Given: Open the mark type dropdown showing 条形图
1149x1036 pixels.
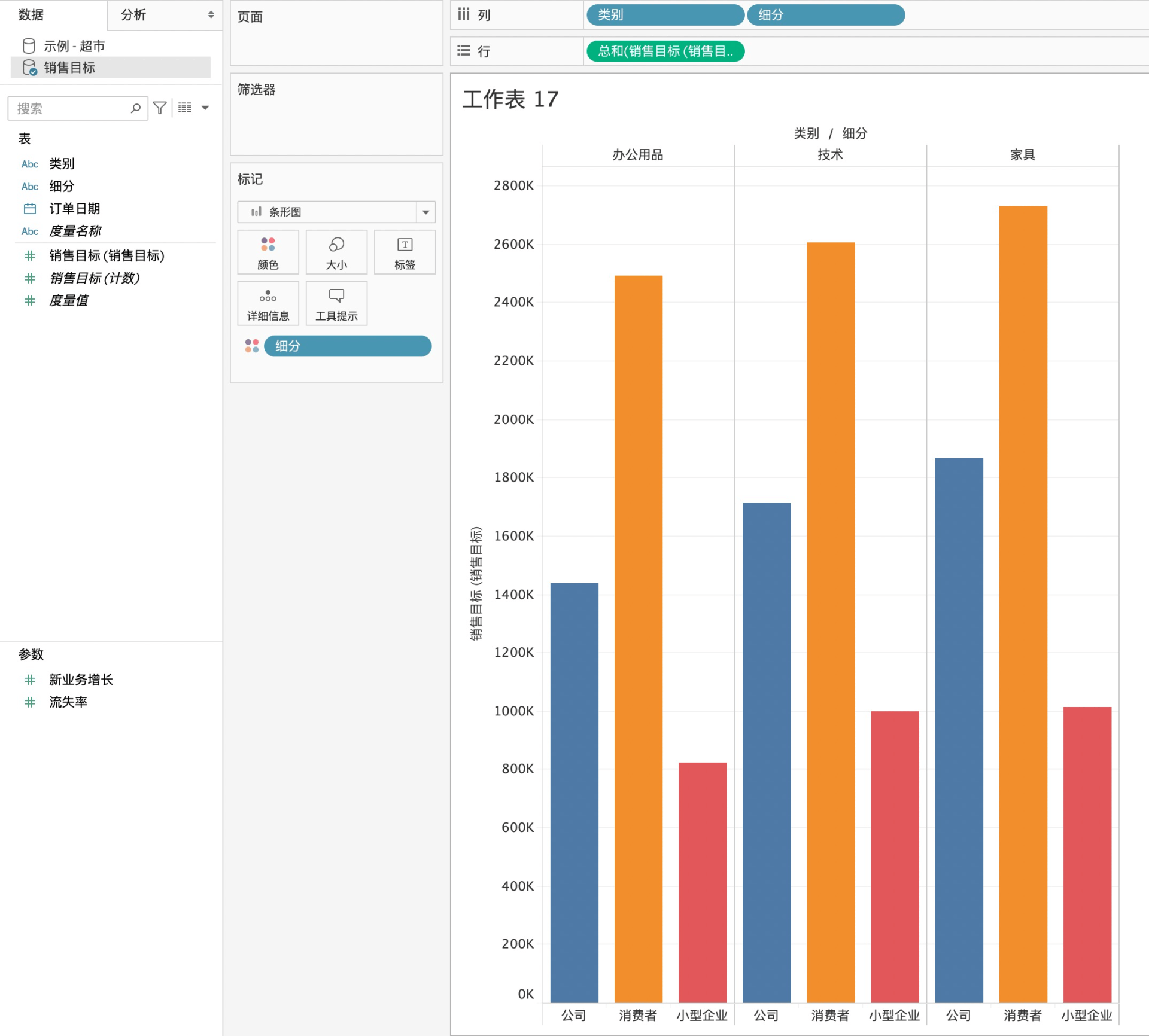Looking at the screenshot, I should click(425, 212).
